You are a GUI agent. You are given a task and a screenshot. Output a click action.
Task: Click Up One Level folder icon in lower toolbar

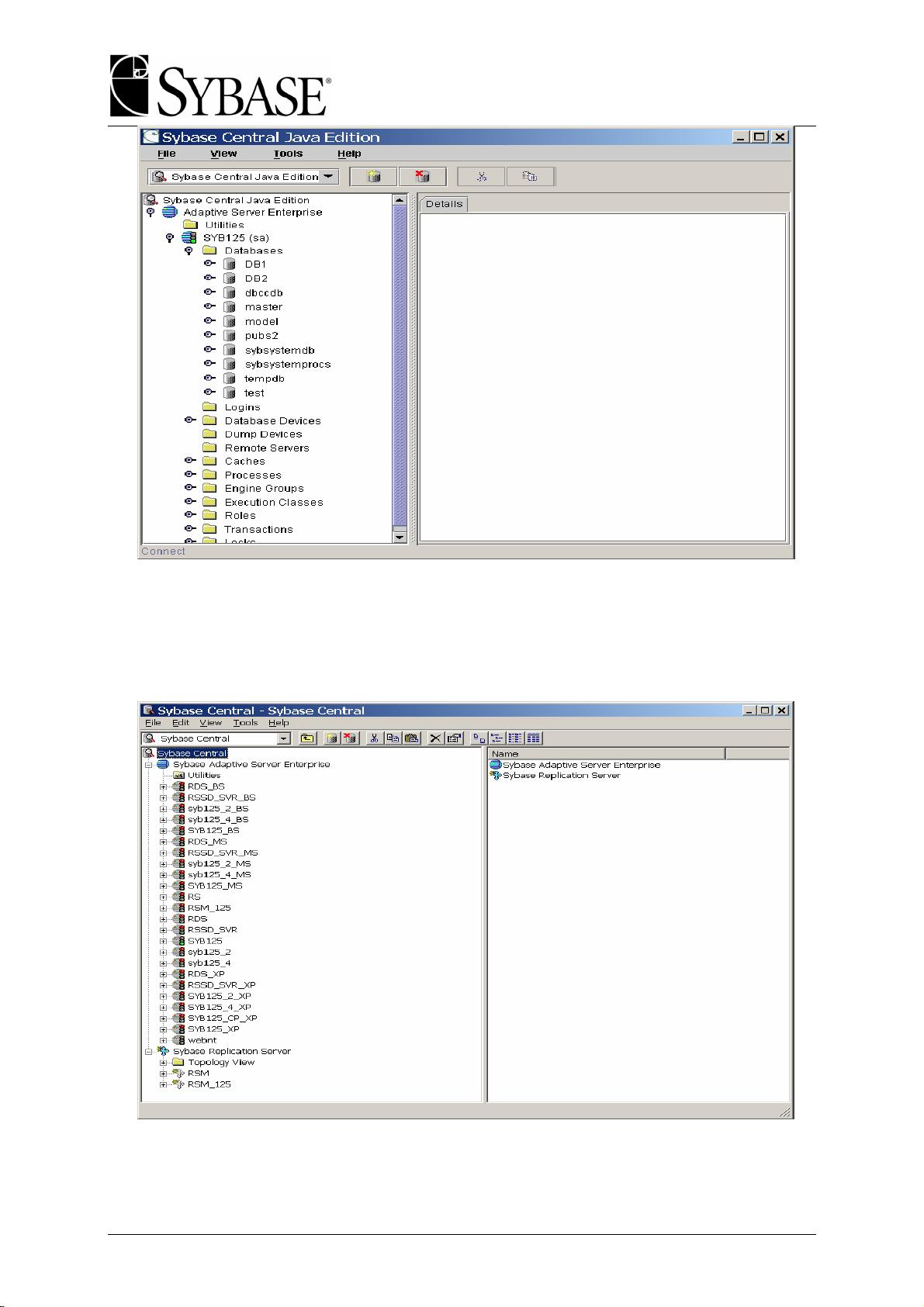click(307, 738)
